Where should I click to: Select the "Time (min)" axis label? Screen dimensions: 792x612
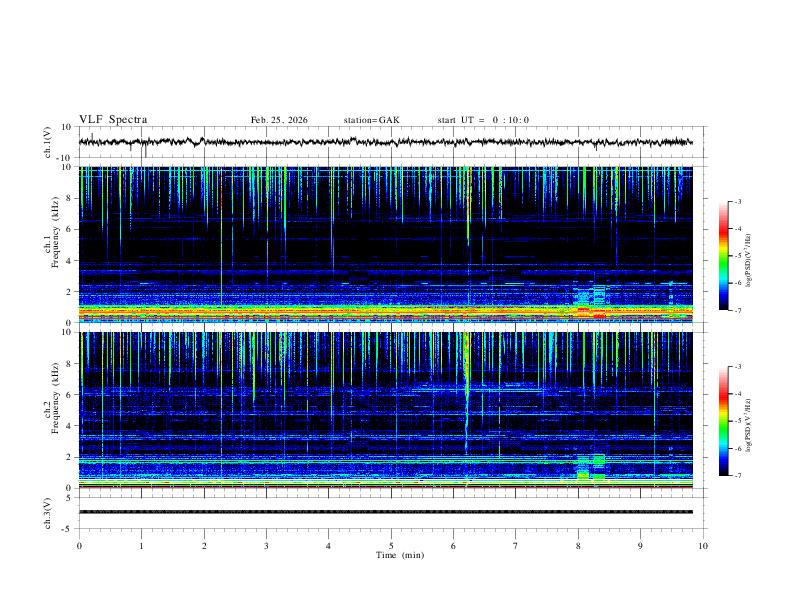pos(400,555)
